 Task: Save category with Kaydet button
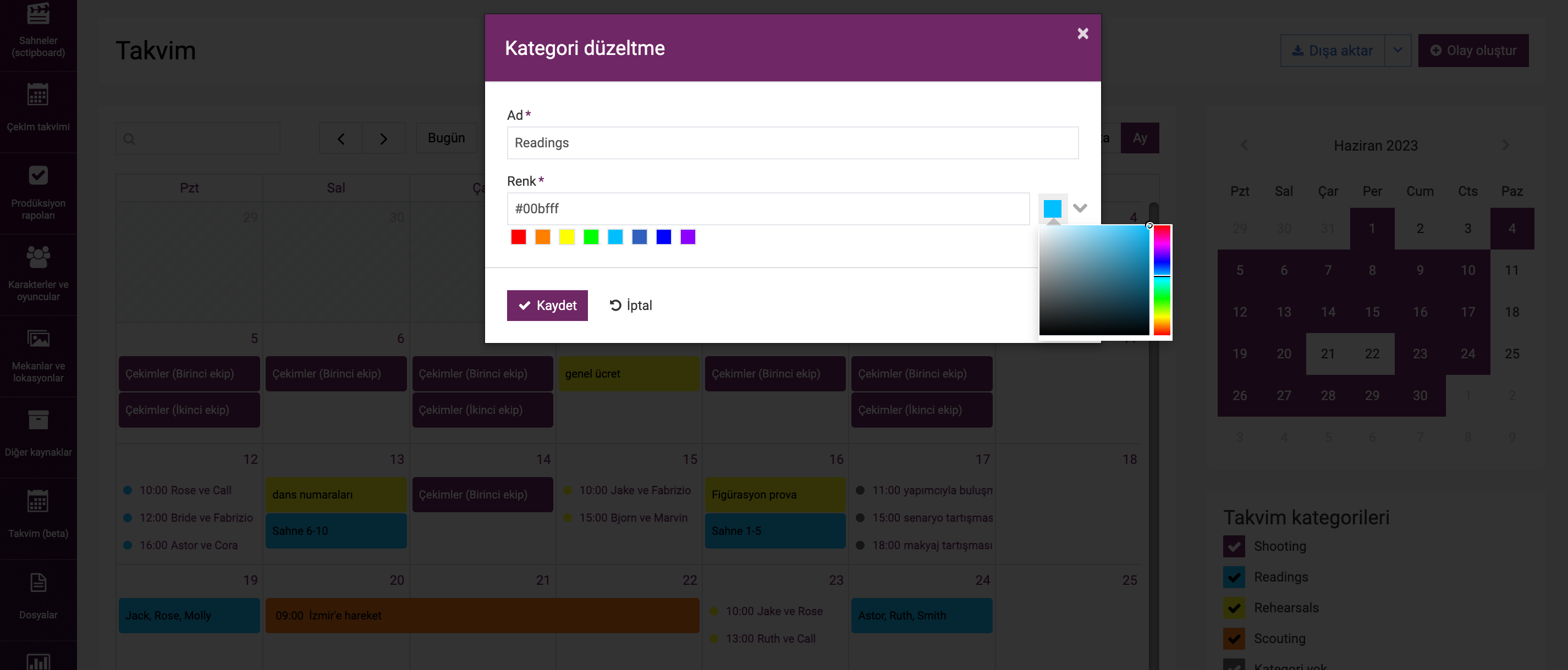(547, 306)
